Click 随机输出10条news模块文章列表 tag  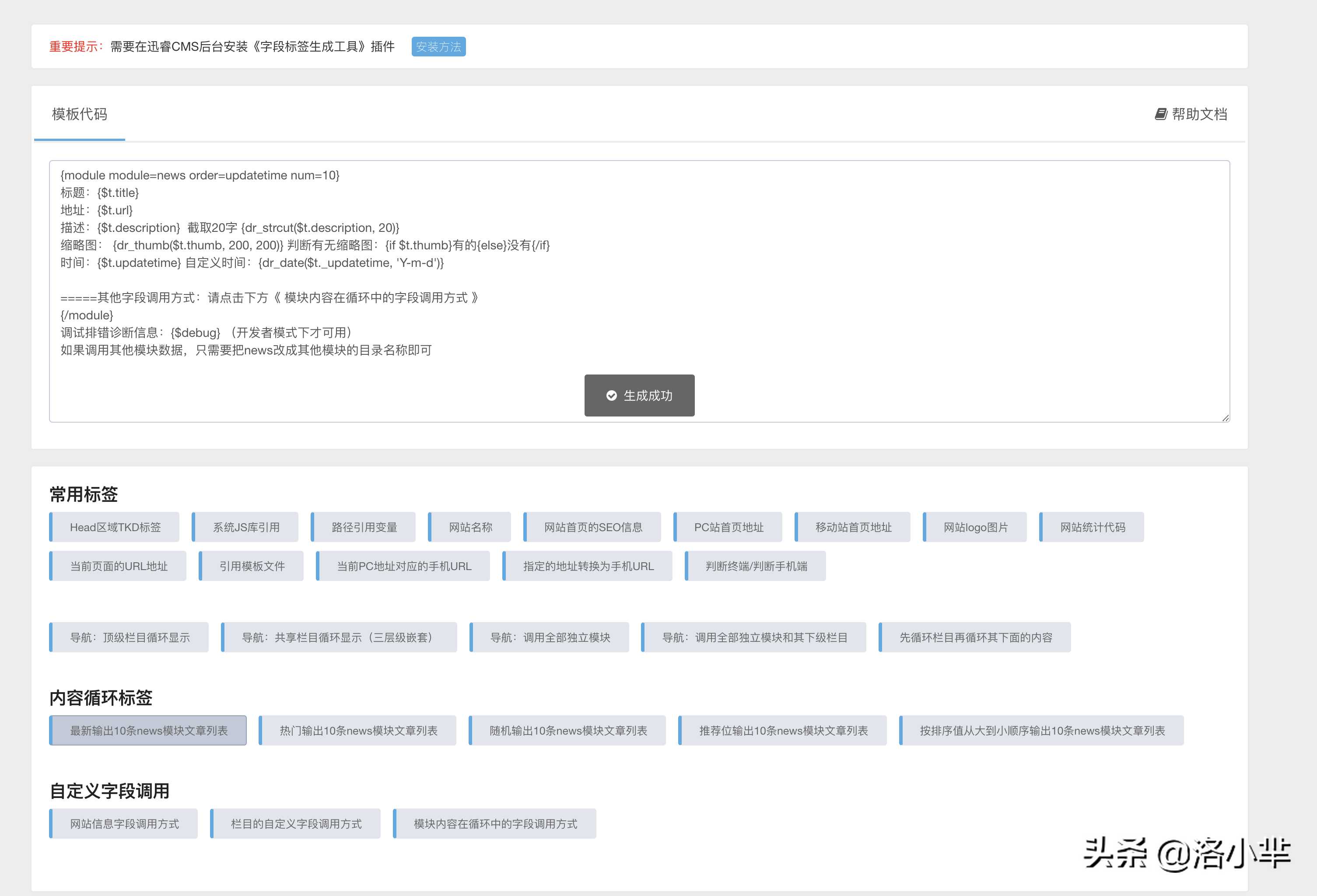[x=567, y=730]
